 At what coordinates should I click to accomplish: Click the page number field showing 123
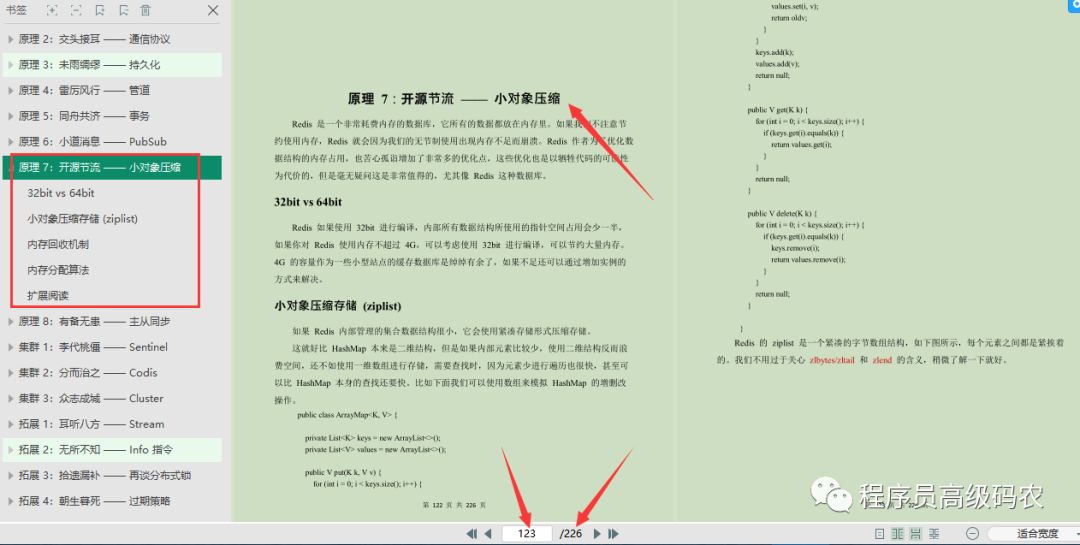[527, 533]
